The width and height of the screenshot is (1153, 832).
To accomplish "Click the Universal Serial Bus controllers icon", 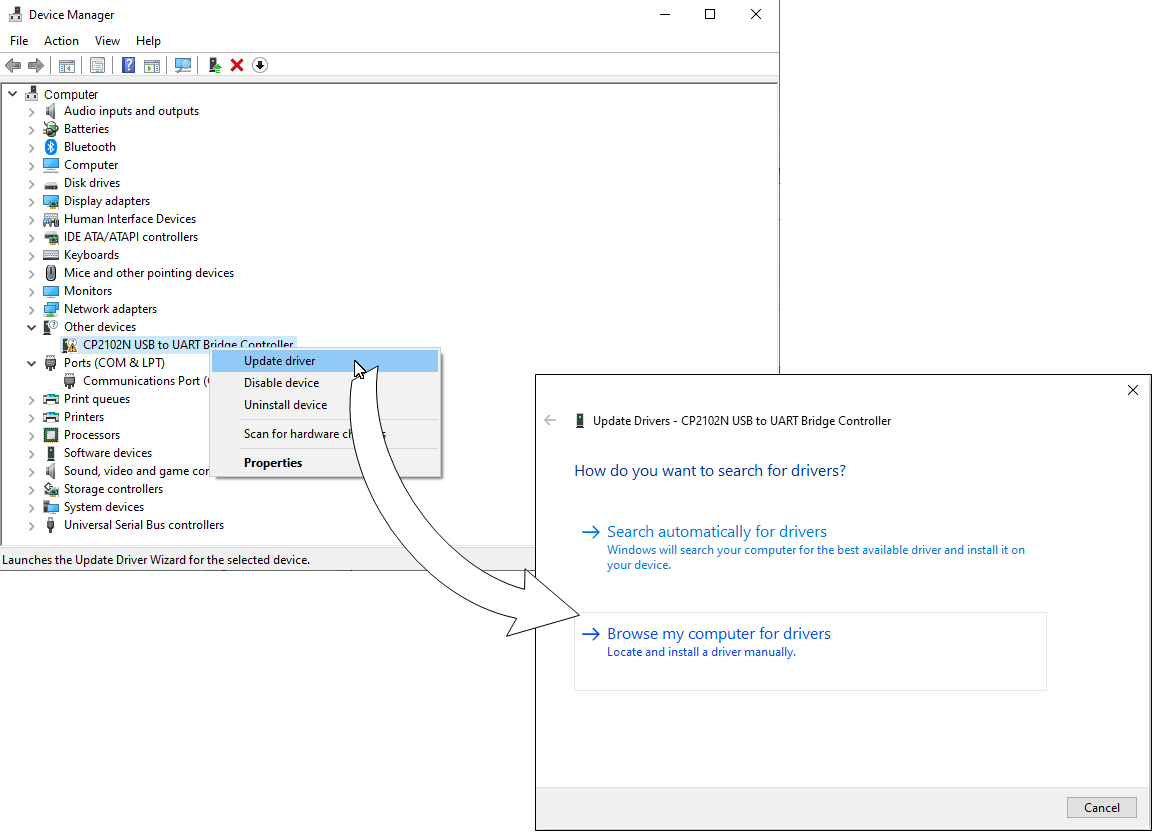I will (51, 525).
